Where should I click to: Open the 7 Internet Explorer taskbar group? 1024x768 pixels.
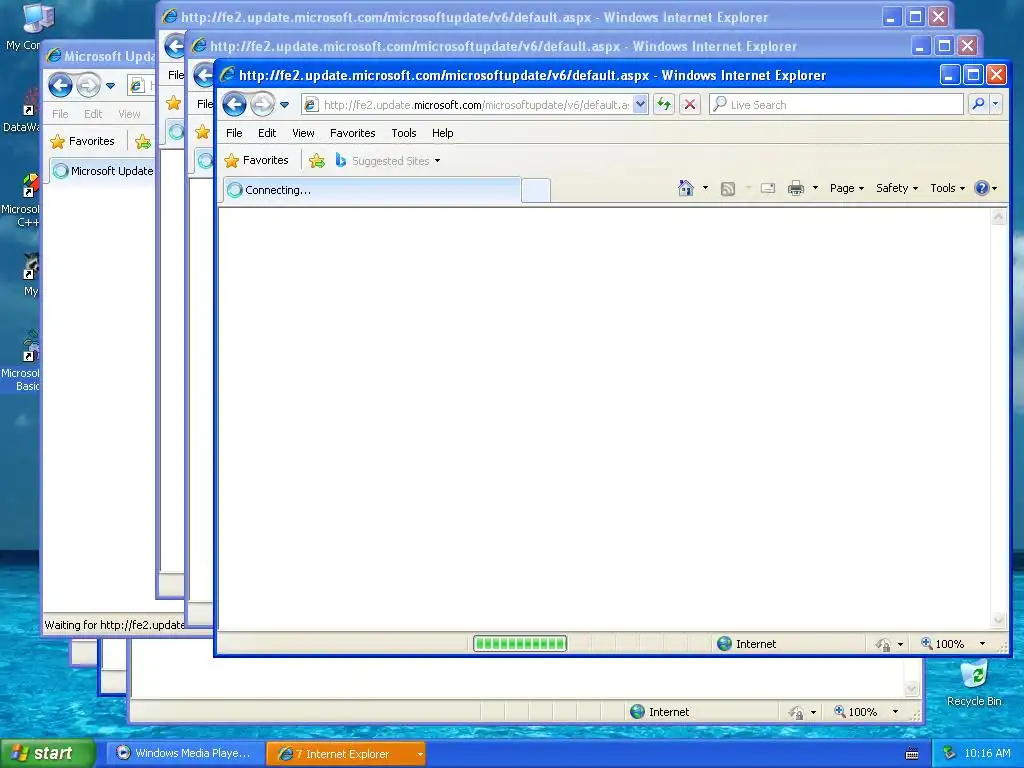click(346, 754)
